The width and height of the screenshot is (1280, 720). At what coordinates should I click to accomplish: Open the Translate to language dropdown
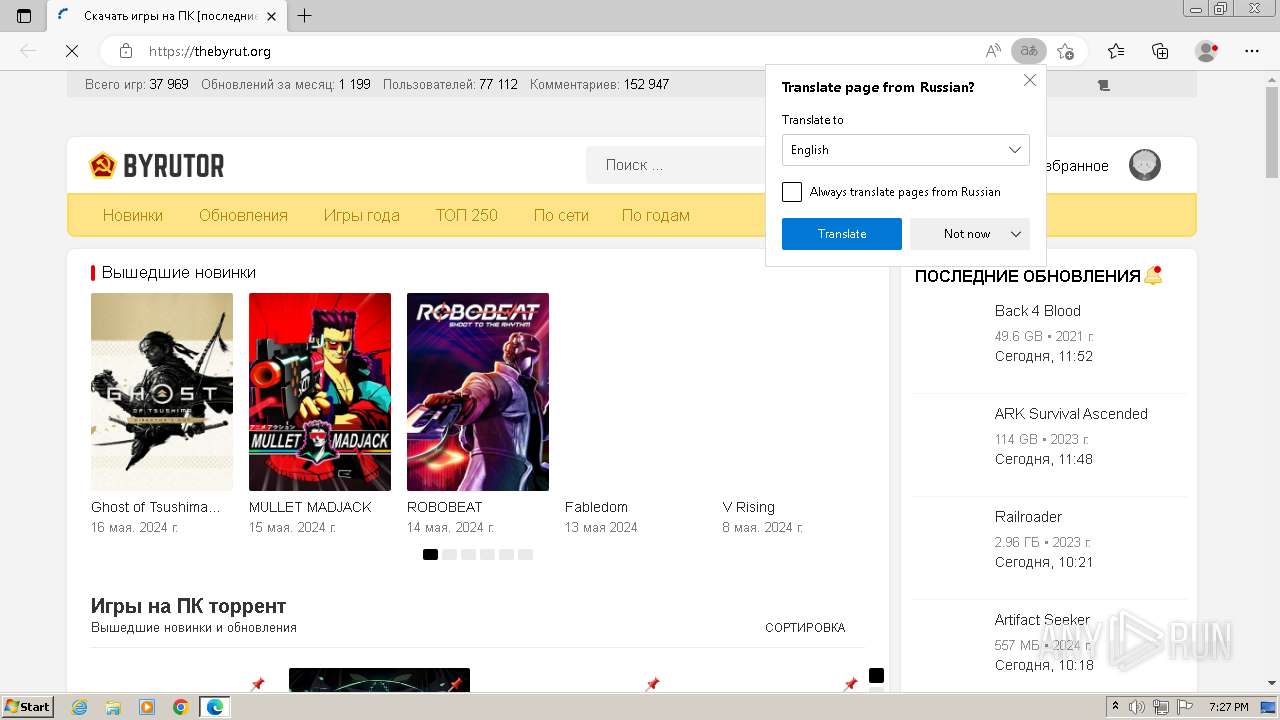click(906, 150)
